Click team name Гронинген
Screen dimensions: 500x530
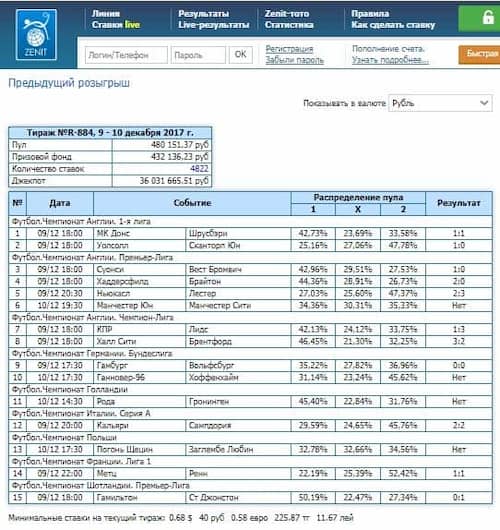click(x=209, y=402)
